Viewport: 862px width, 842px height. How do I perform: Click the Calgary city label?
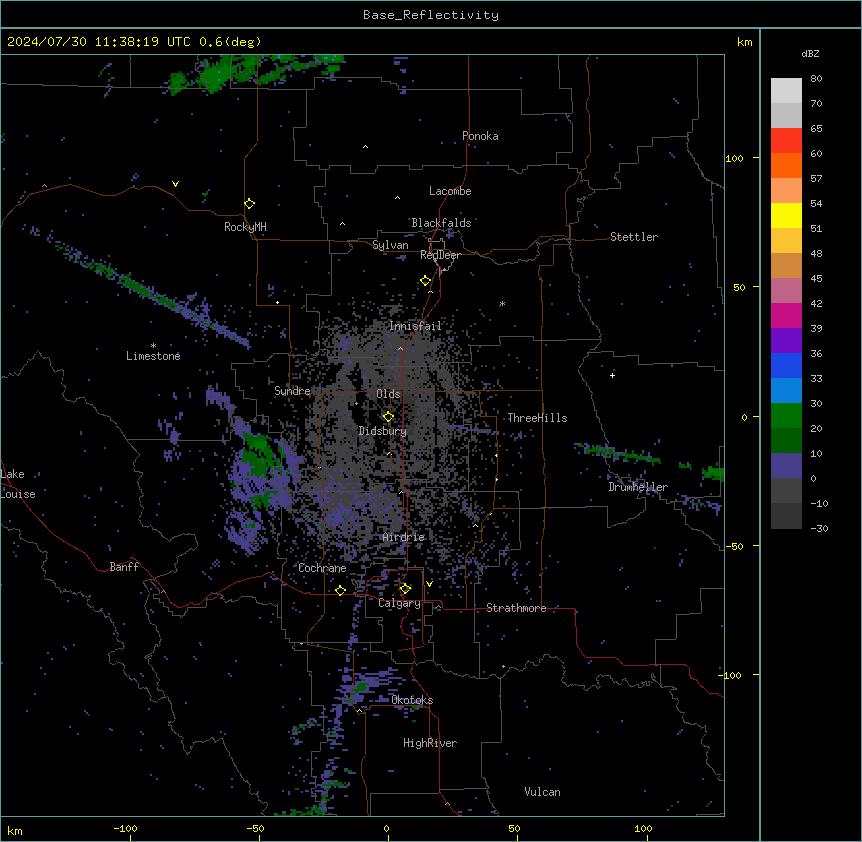399,603
